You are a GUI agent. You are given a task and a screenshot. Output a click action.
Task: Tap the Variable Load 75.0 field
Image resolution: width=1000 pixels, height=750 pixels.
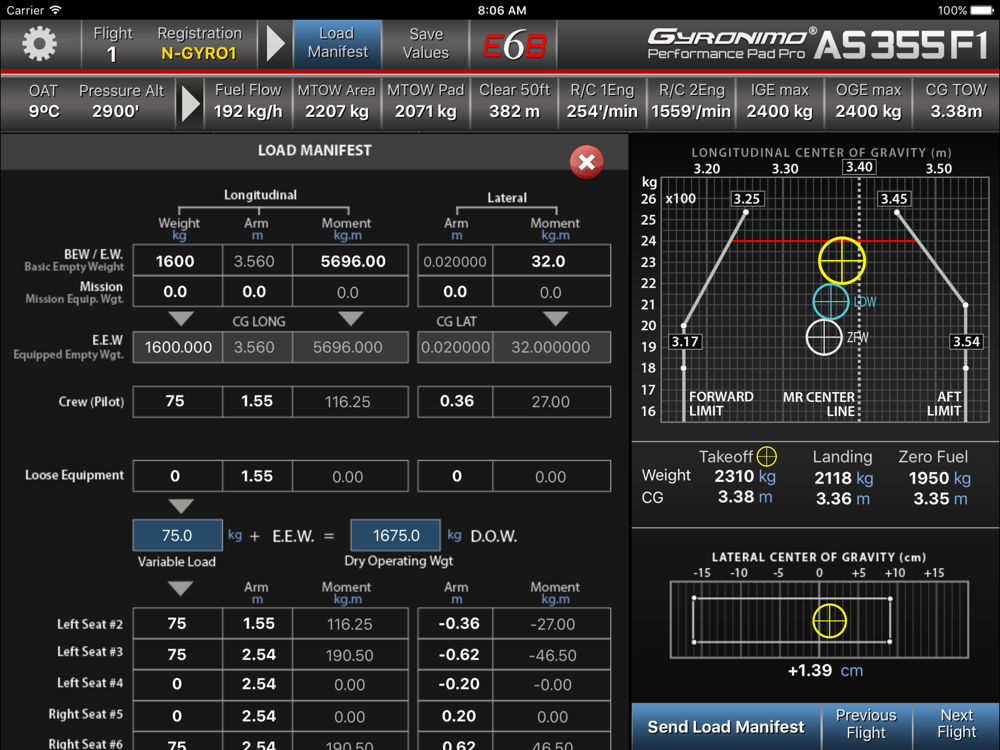point(177,535)
